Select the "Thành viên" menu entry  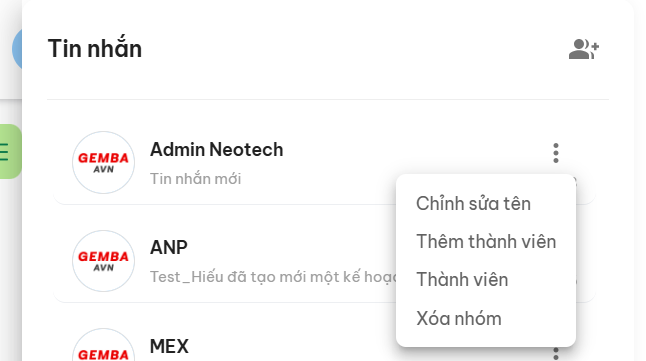(462, 280)
